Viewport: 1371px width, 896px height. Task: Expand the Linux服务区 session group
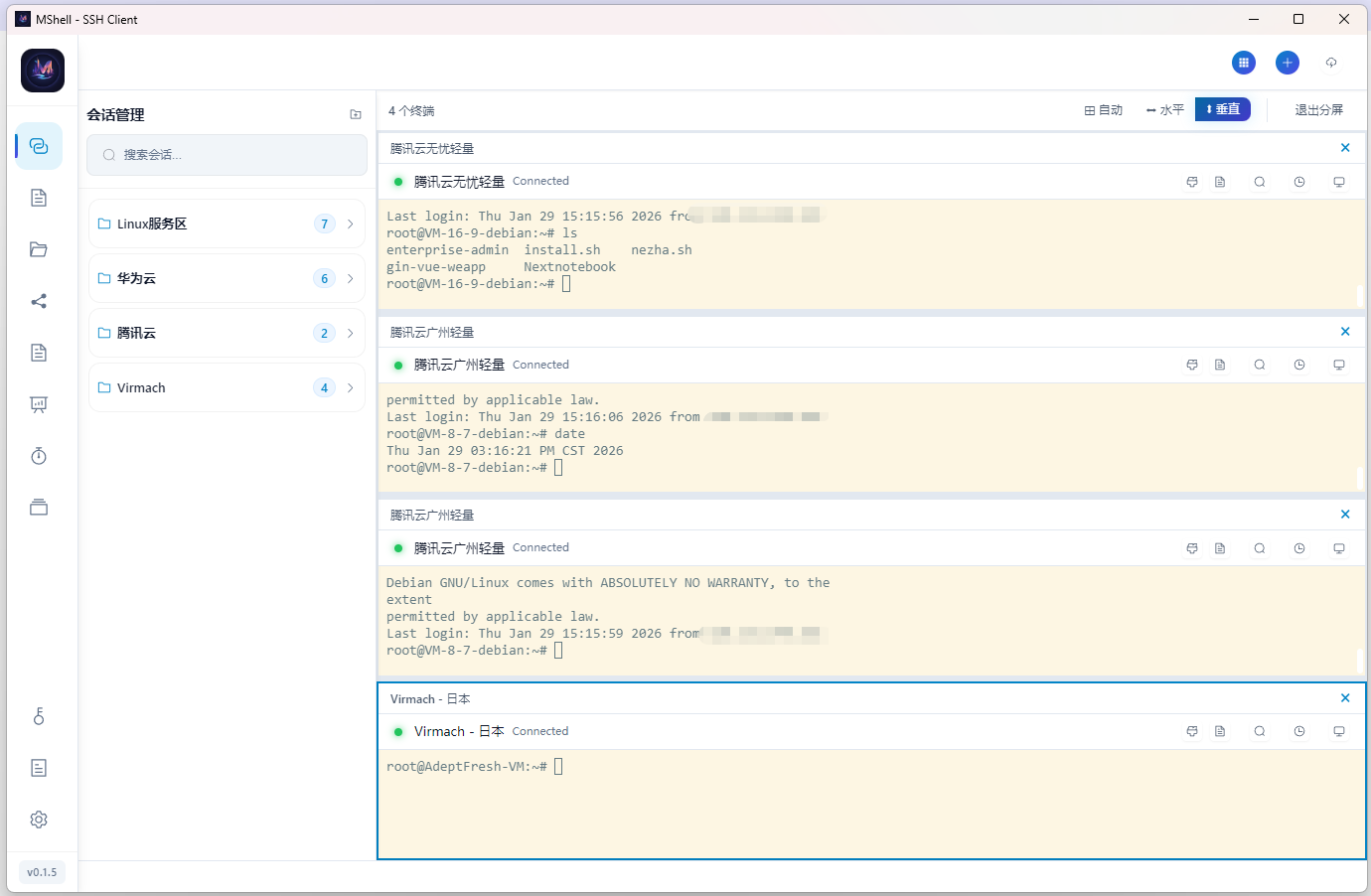click(227, 224)
